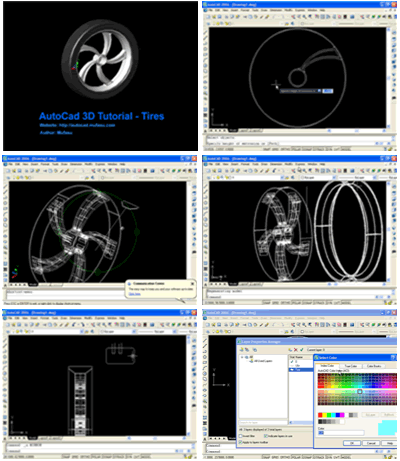Toggle SNAP in the Layer Manager window's status bar
400x461 pixels.
pyautogui.click(x=267, y=457)
